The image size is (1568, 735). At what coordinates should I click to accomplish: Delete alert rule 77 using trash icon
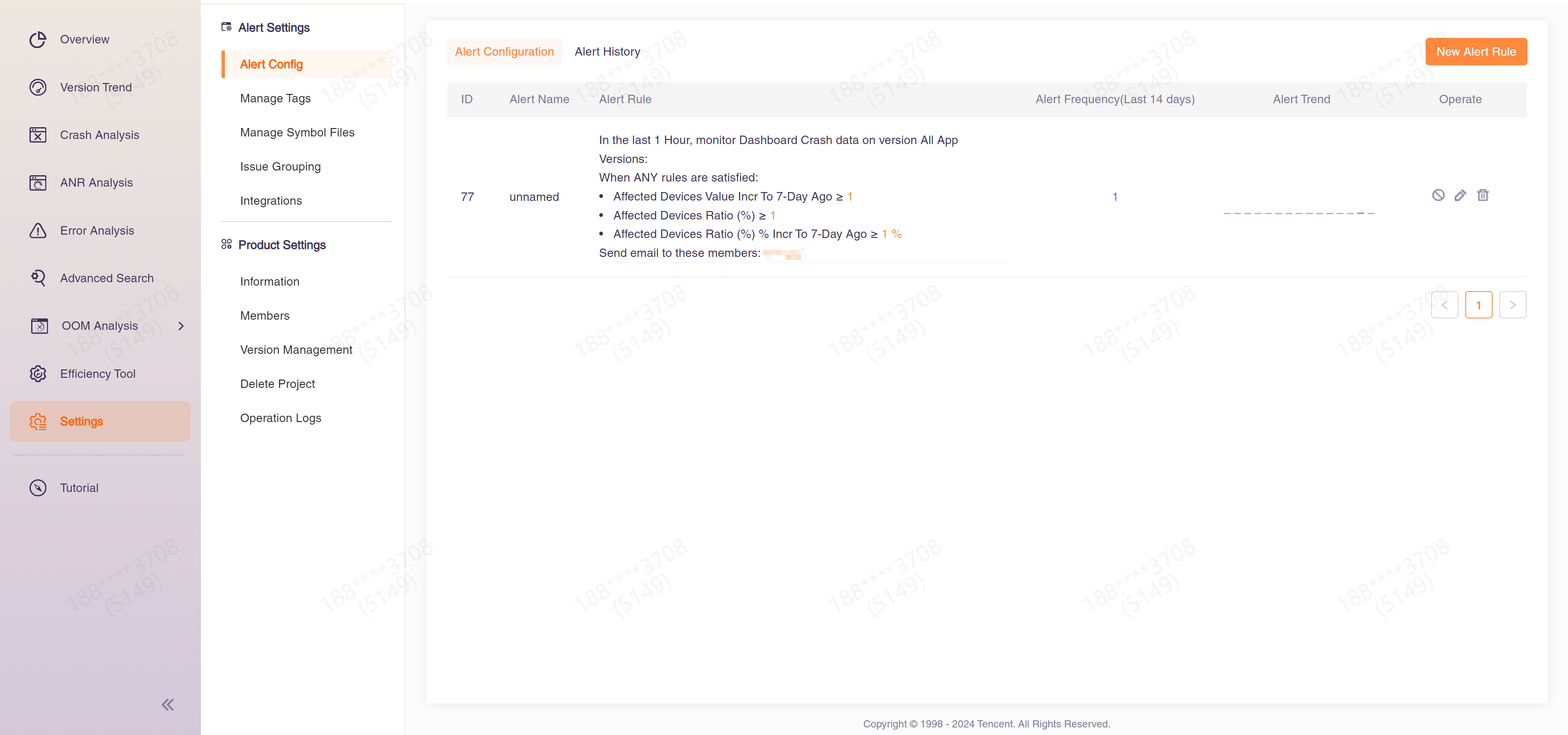click(1483, 195)
